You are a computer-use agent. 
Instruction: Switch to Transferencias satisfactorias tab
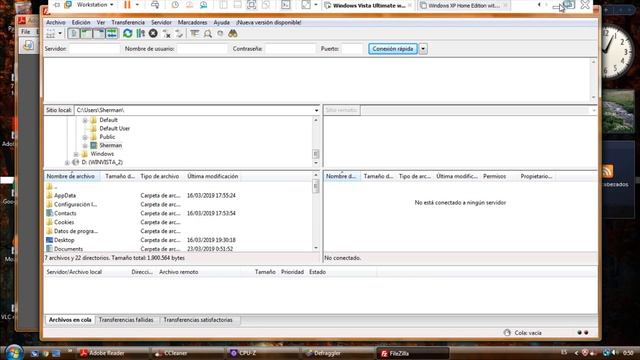198,320
